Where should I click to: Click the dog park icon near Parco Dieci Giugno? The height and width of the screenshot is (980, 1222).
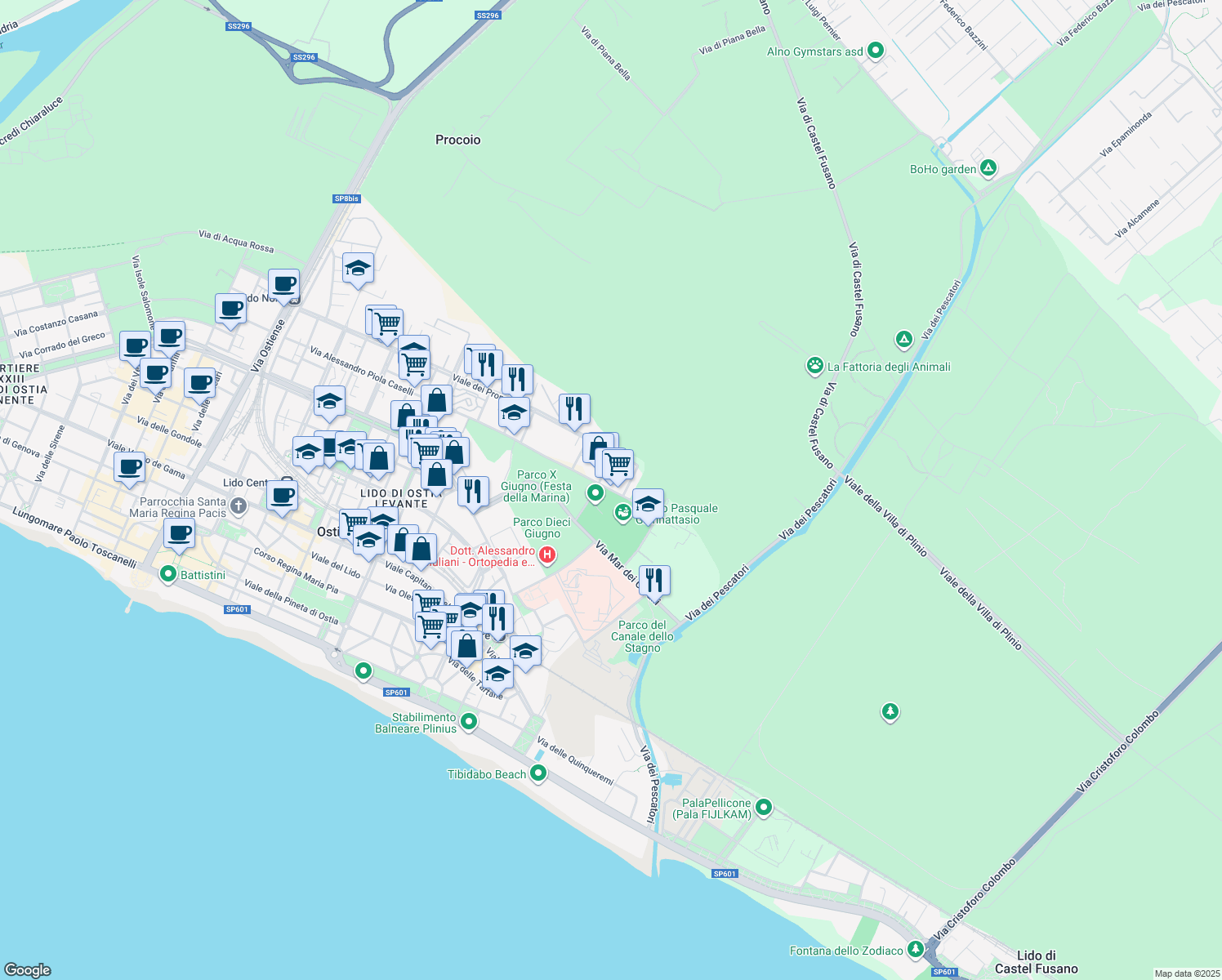(x=622, y=513)
